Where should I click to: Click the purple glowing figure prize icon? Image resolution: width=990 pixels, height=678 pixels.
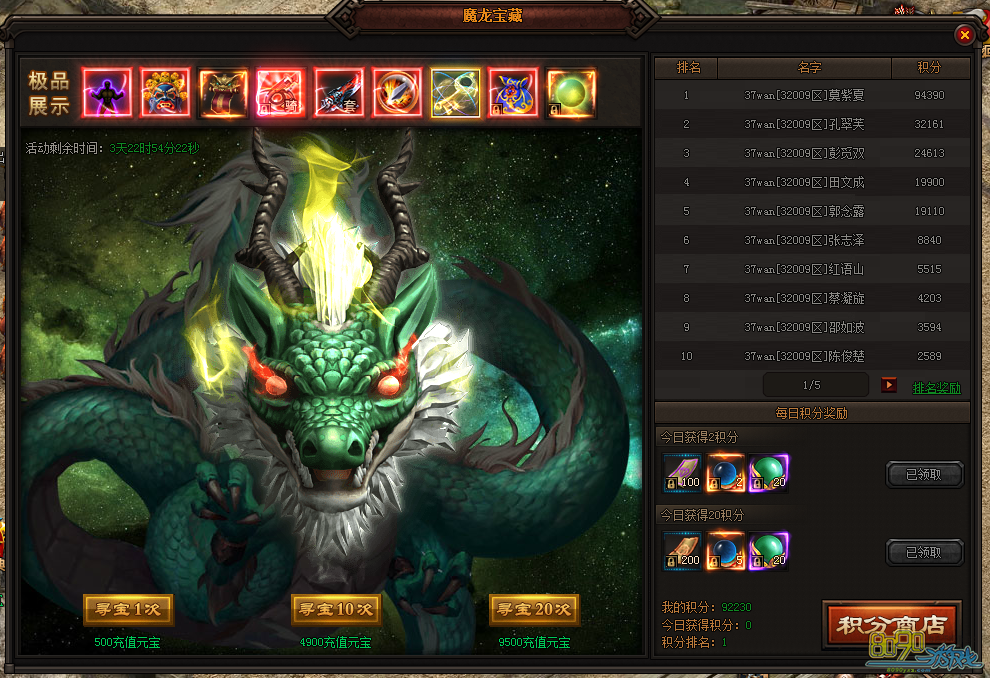107,93
